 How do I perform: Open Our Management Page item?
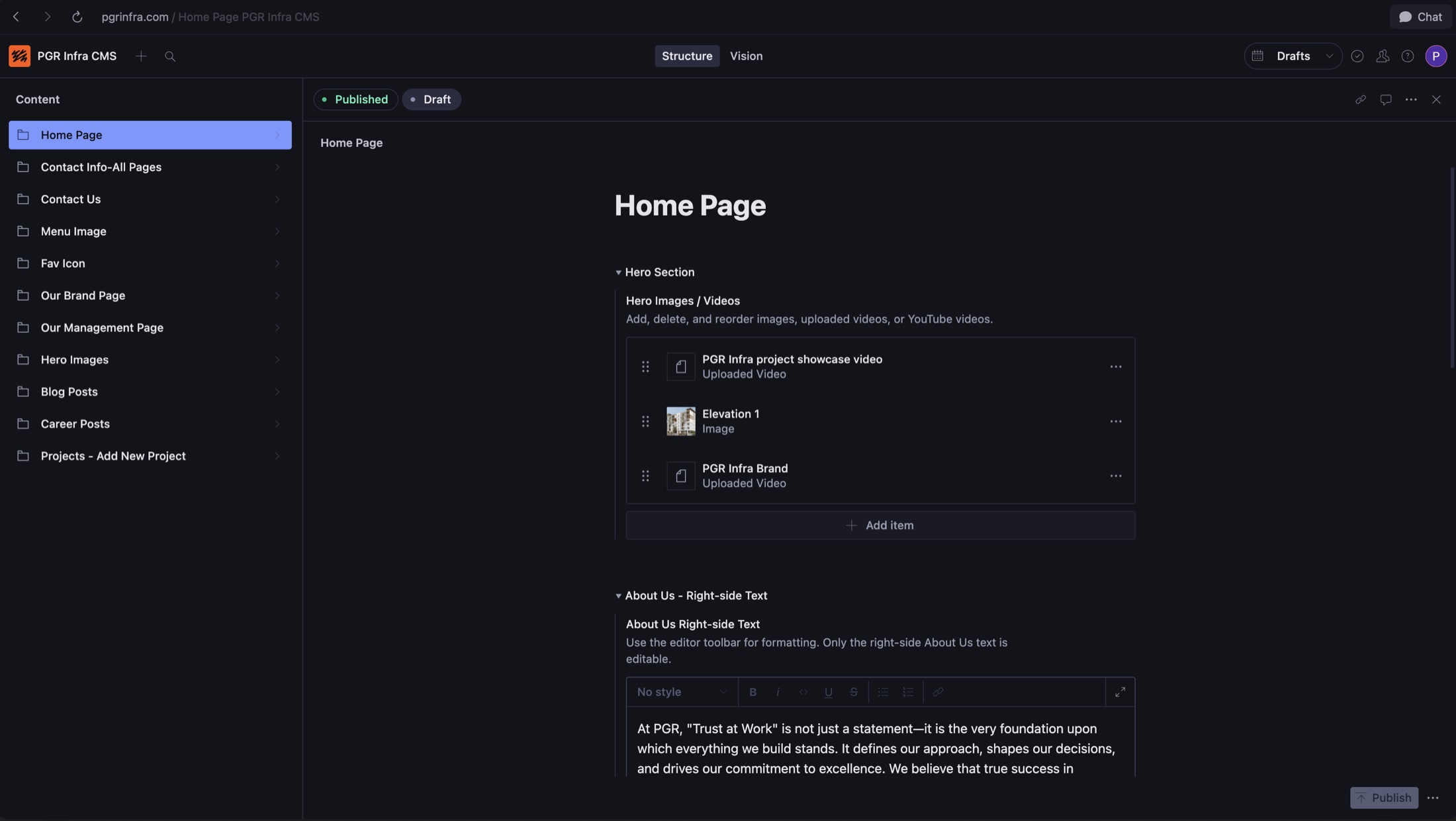click(x=150, y=327)
